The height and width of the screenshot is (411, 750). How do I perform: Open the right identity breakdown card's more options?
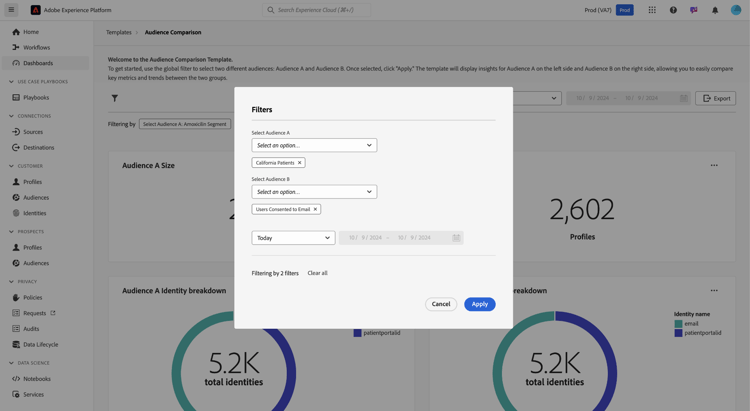coord(714,290)
